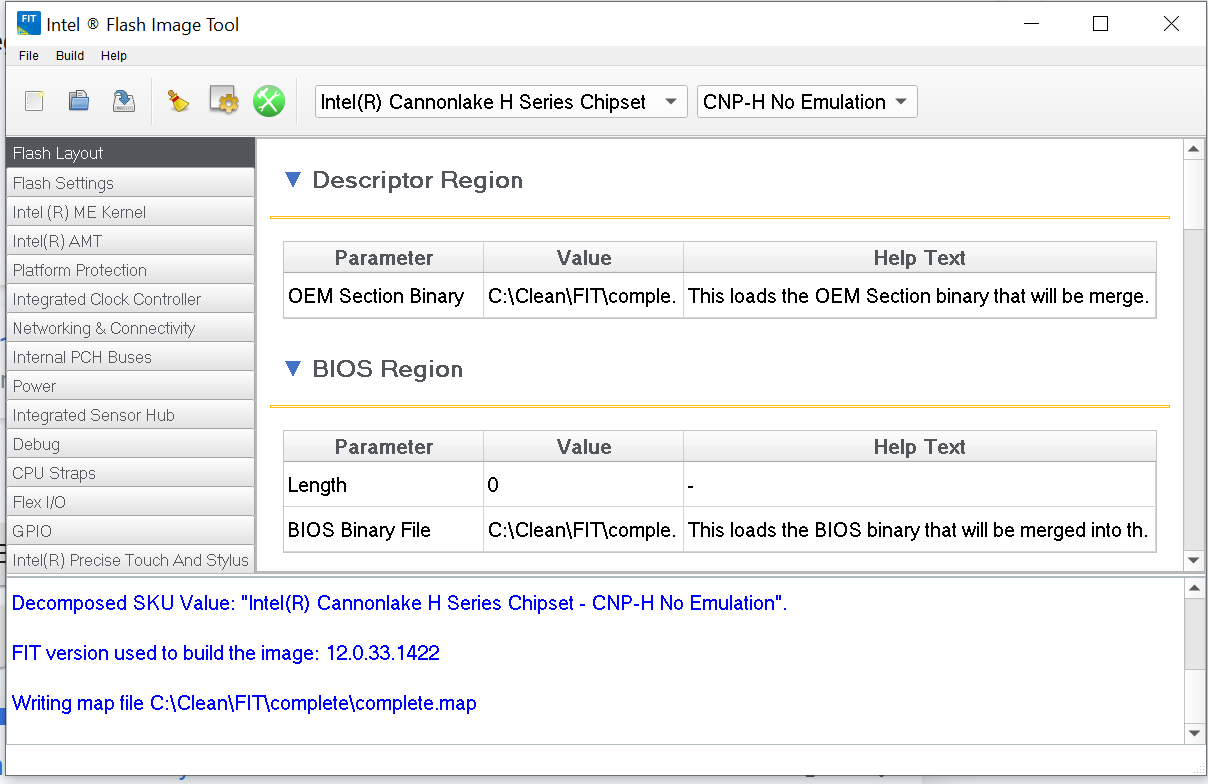Open the File menu
This screenshot has height=784, width=1208.
click(29, 56)
